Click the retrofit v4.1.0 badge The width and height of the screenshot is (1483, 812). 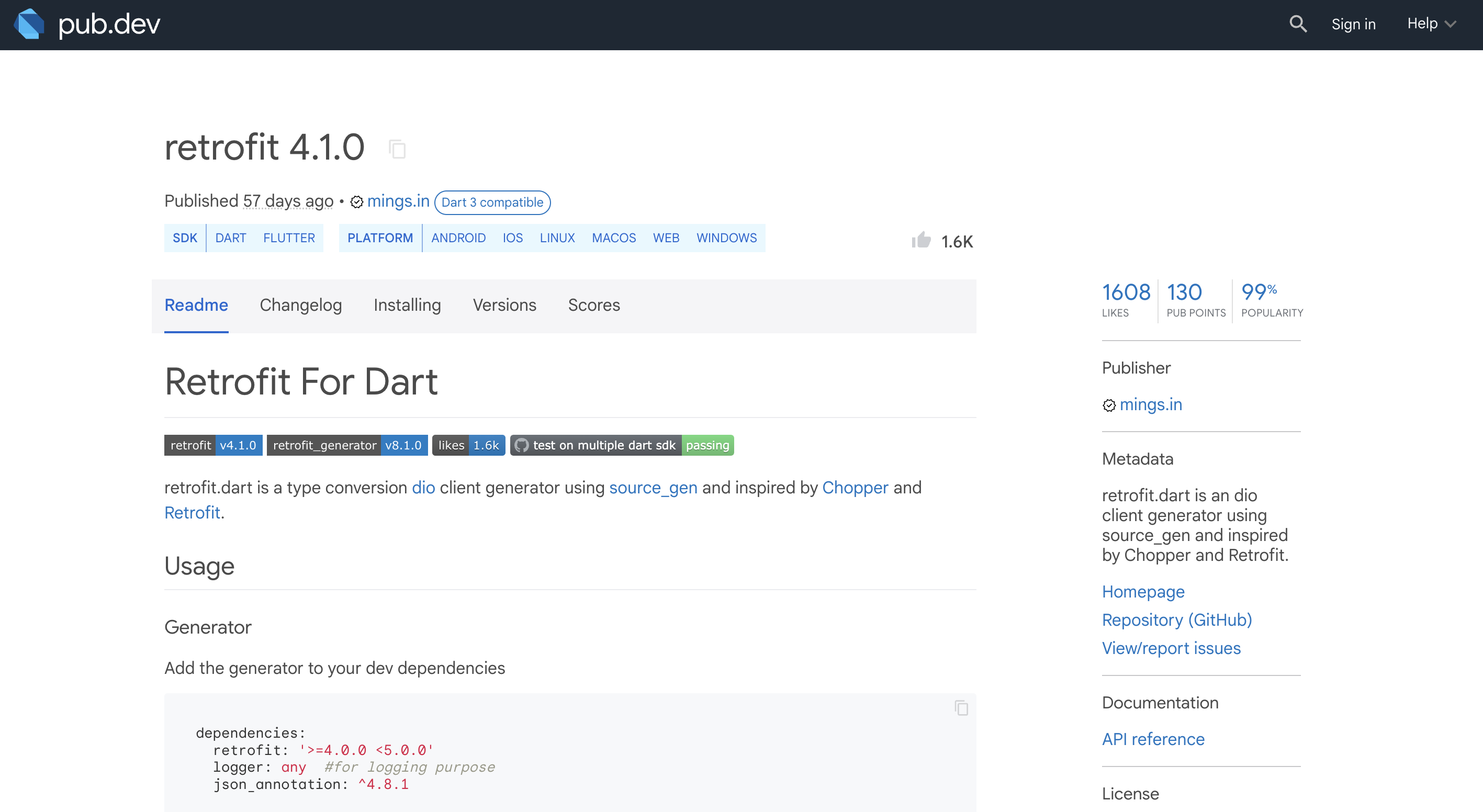click(213, 445)
